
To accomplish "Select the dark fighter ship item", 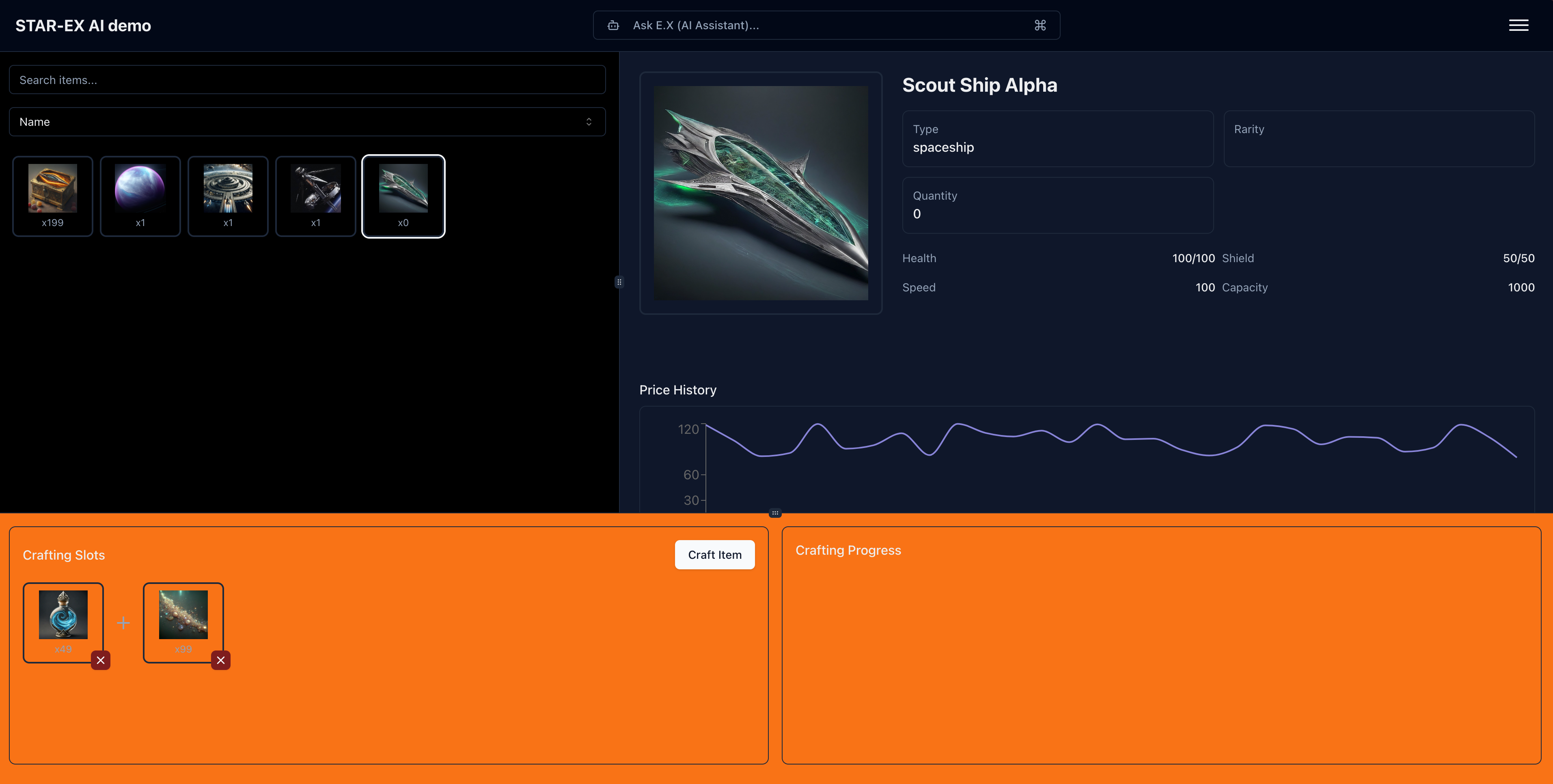I will click(x=315, y=196).
